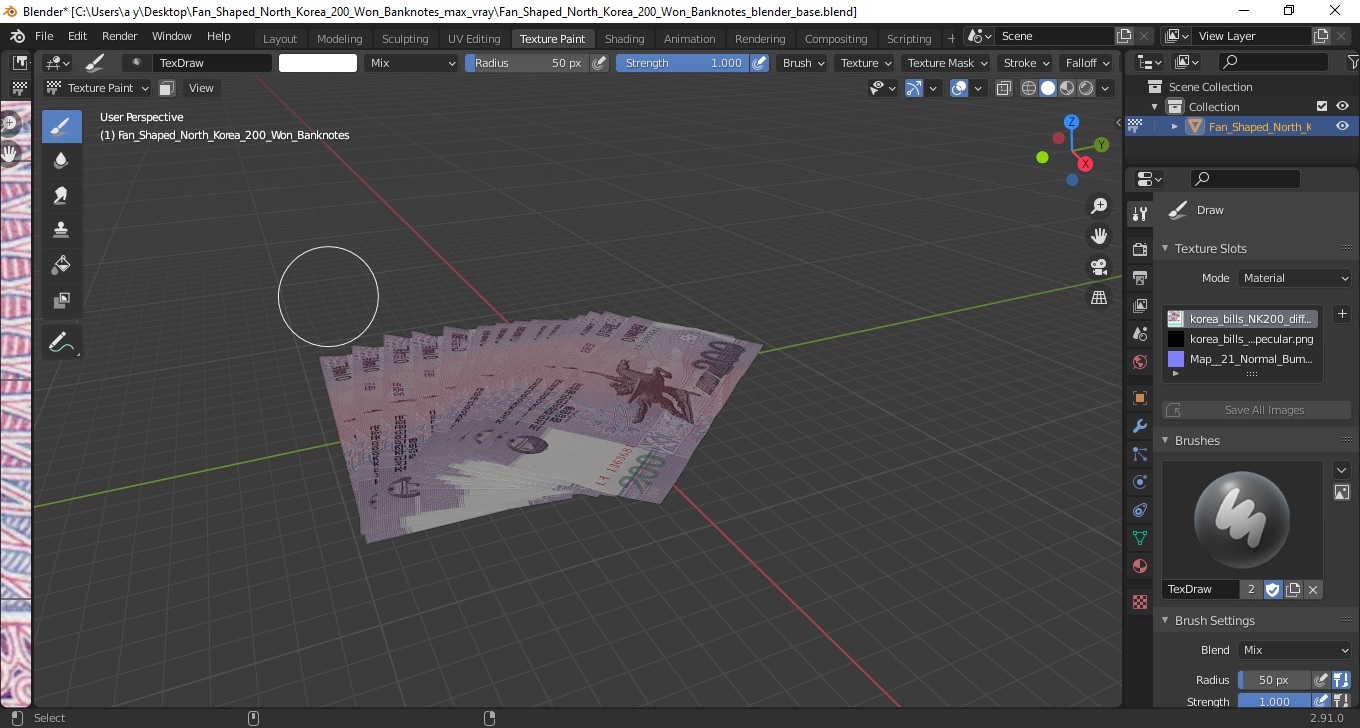This screenshot has height=728, width=1360.
Task: Expand the Fan_Shaped_North_K object tree
Action: coord(1175,126)
